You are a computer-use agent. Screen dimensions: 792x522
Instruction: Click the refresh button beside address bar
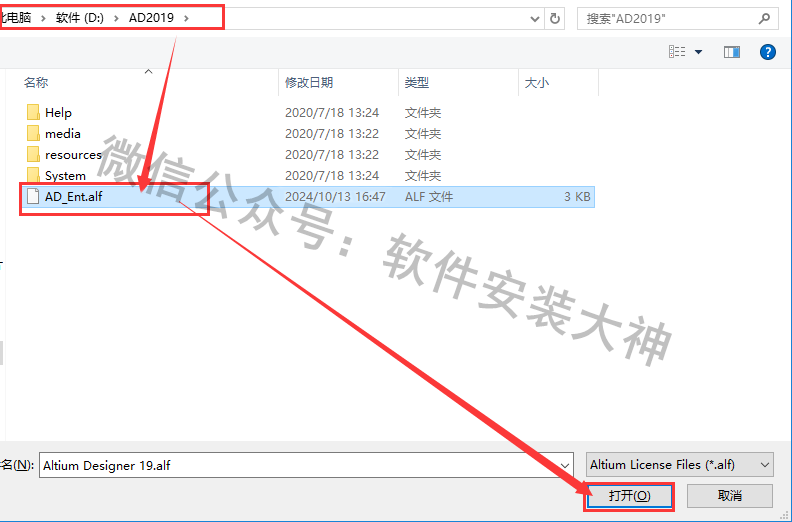[555, 18]
